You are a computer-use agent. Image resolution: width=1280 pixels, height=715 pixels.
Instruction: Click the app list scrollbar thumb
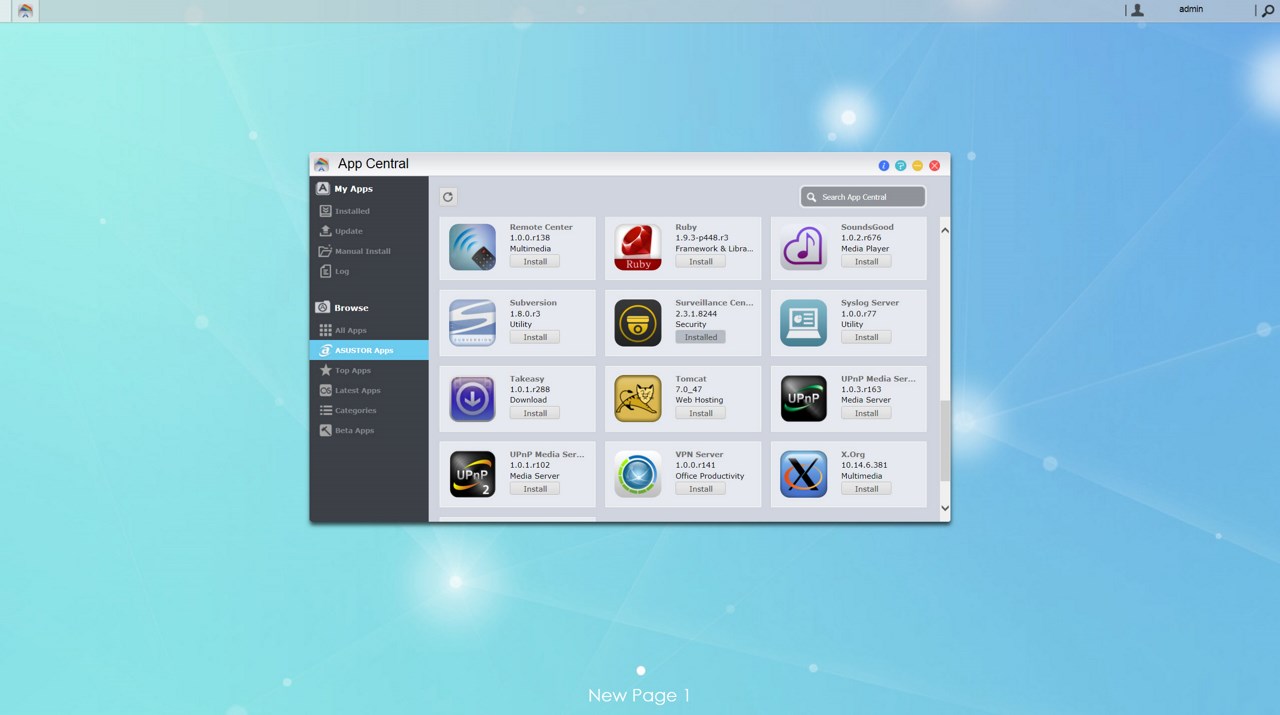945,442
